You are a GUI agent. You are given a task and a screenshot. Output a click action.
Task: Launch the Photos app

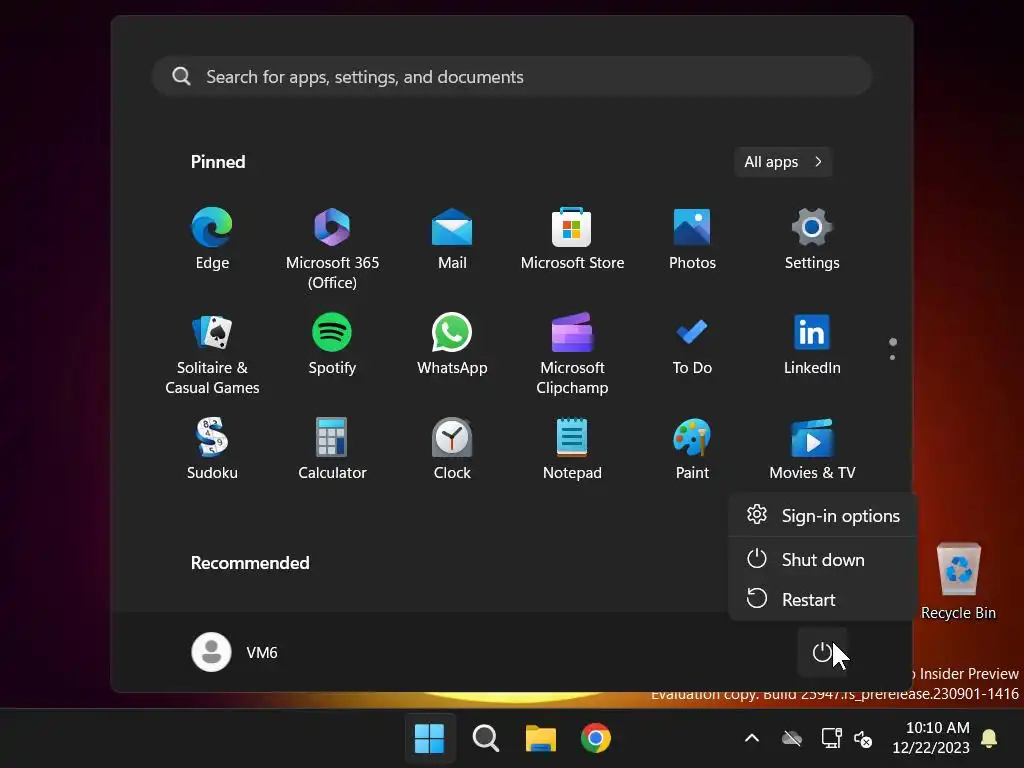[x=692, y=238]
